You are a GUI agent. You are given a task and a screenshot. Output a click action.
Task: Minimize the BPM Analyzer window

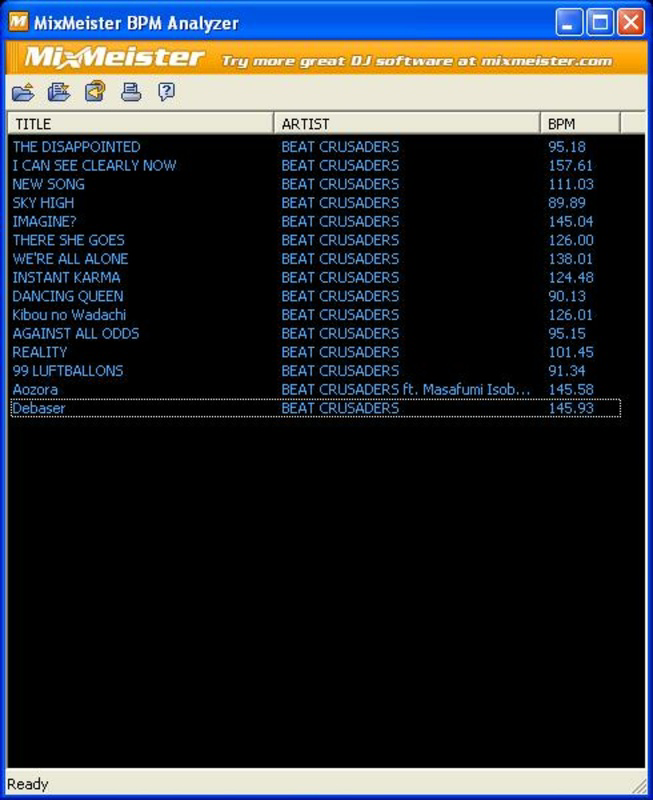point(569,23)
